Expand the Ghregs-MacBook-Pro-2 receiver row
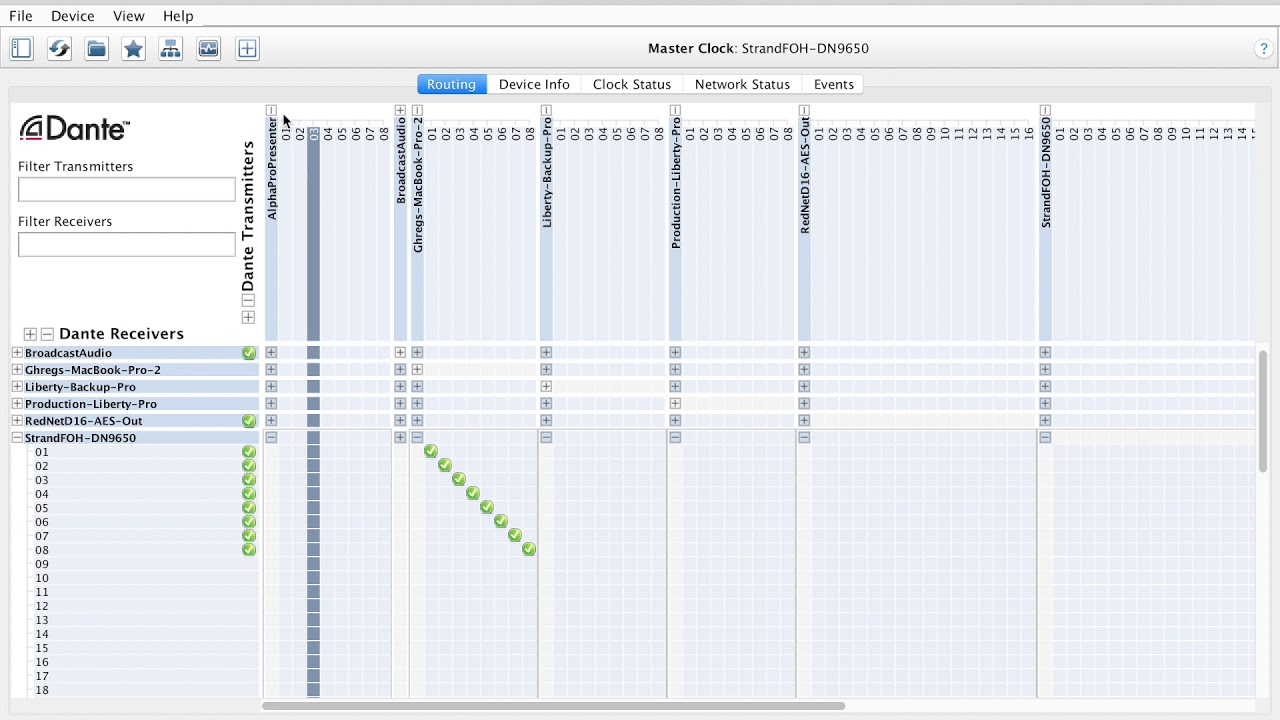Viewport: 1280px width, 720px height. point(17,370)
